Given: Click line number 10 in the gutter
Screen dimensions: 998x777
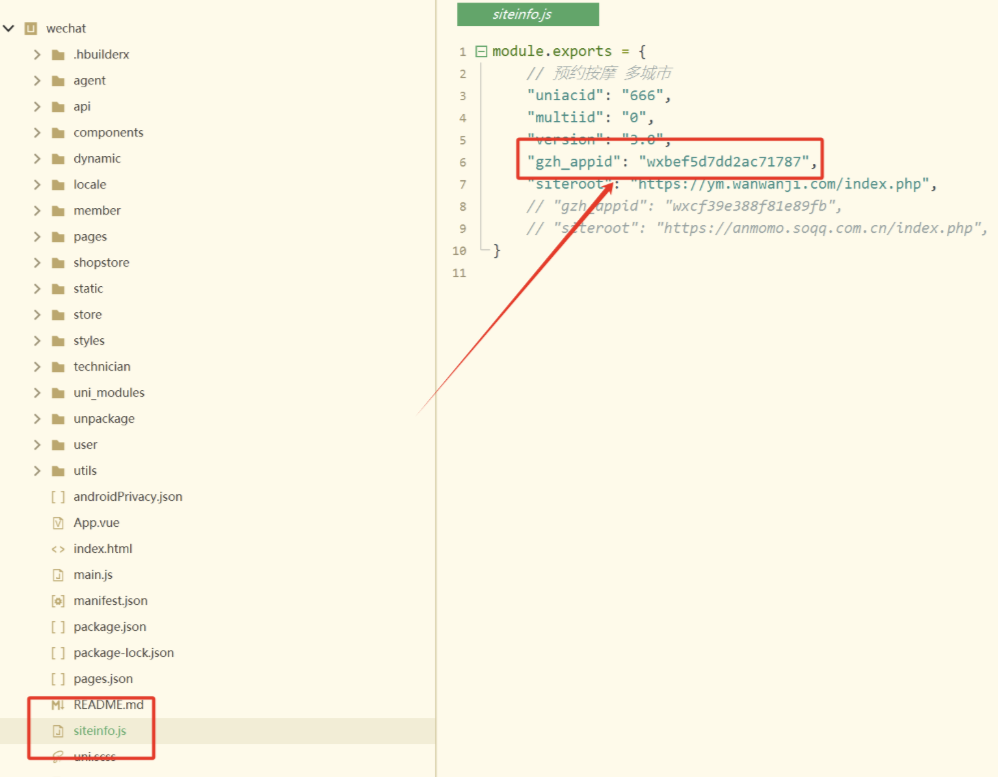Looking at the screenshot, I should click(461, 250).
